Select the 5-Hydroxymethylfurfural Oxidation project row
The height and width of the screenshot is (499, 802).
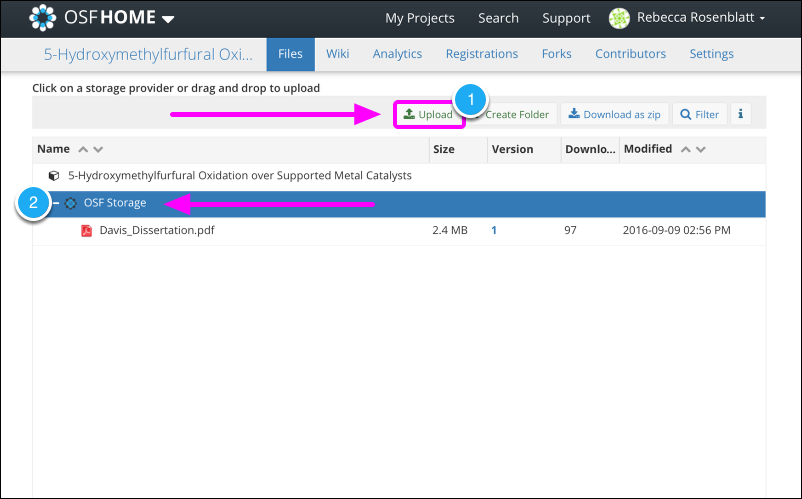click(x=399, y=176)
